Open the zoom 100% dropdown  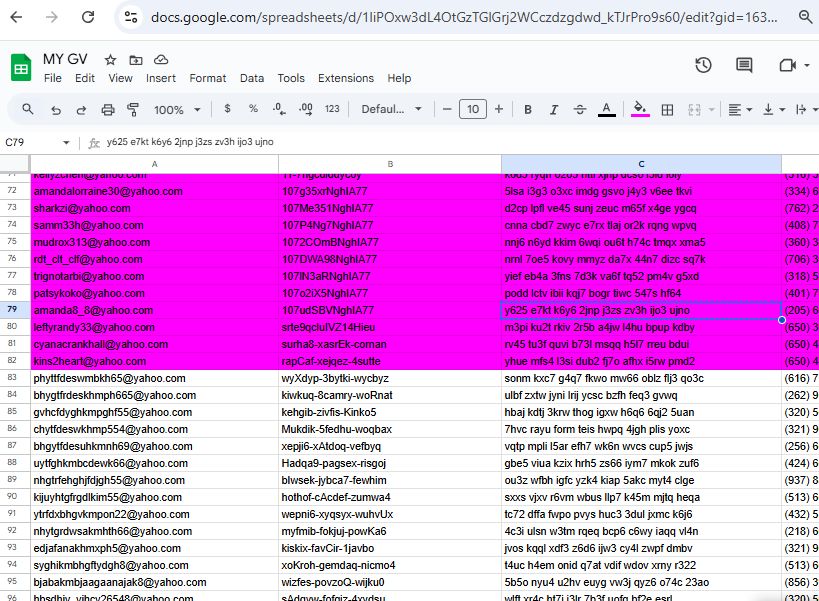tap(177, 110)
